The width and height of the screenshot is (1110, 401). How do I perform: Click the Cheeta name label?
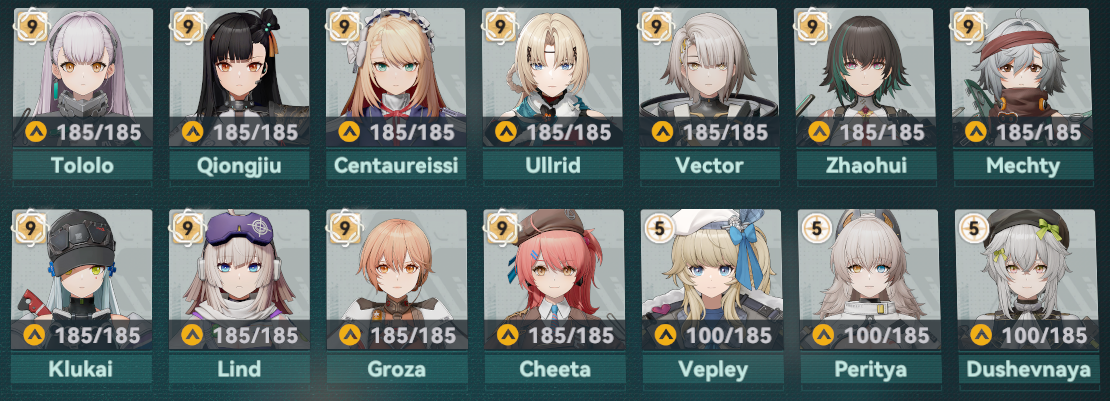coord(554,368)
